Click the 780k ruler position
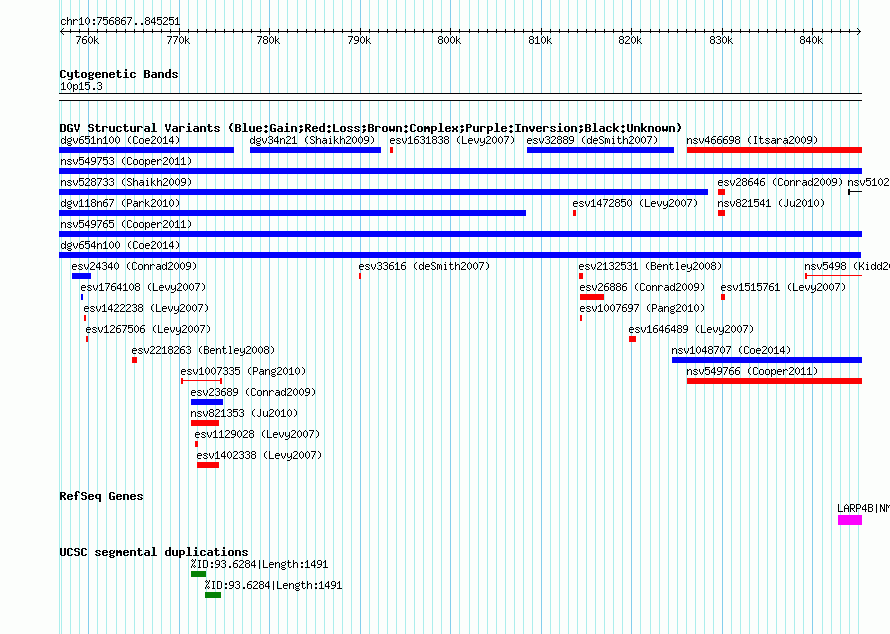Screen dimensions: 890x634 click(268, 40)
